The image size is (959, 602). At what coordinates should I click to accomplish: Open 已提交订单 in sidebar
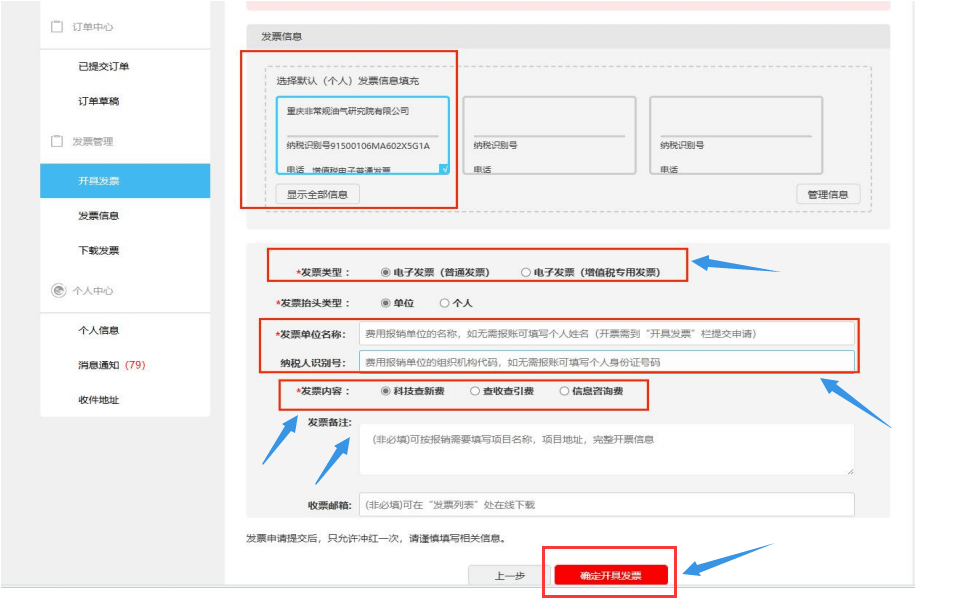pyautogui.click(x=104, y=67)
